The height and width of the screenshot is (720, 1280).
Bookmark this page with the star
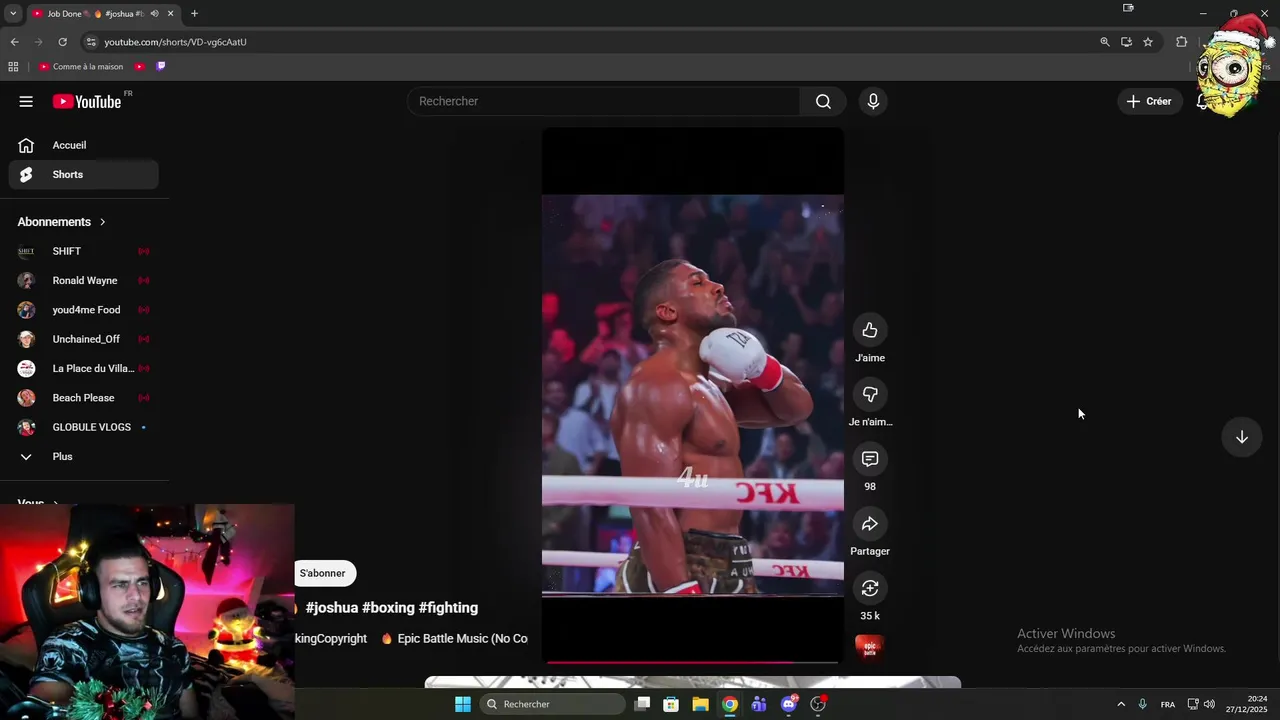pos(1148,42)
